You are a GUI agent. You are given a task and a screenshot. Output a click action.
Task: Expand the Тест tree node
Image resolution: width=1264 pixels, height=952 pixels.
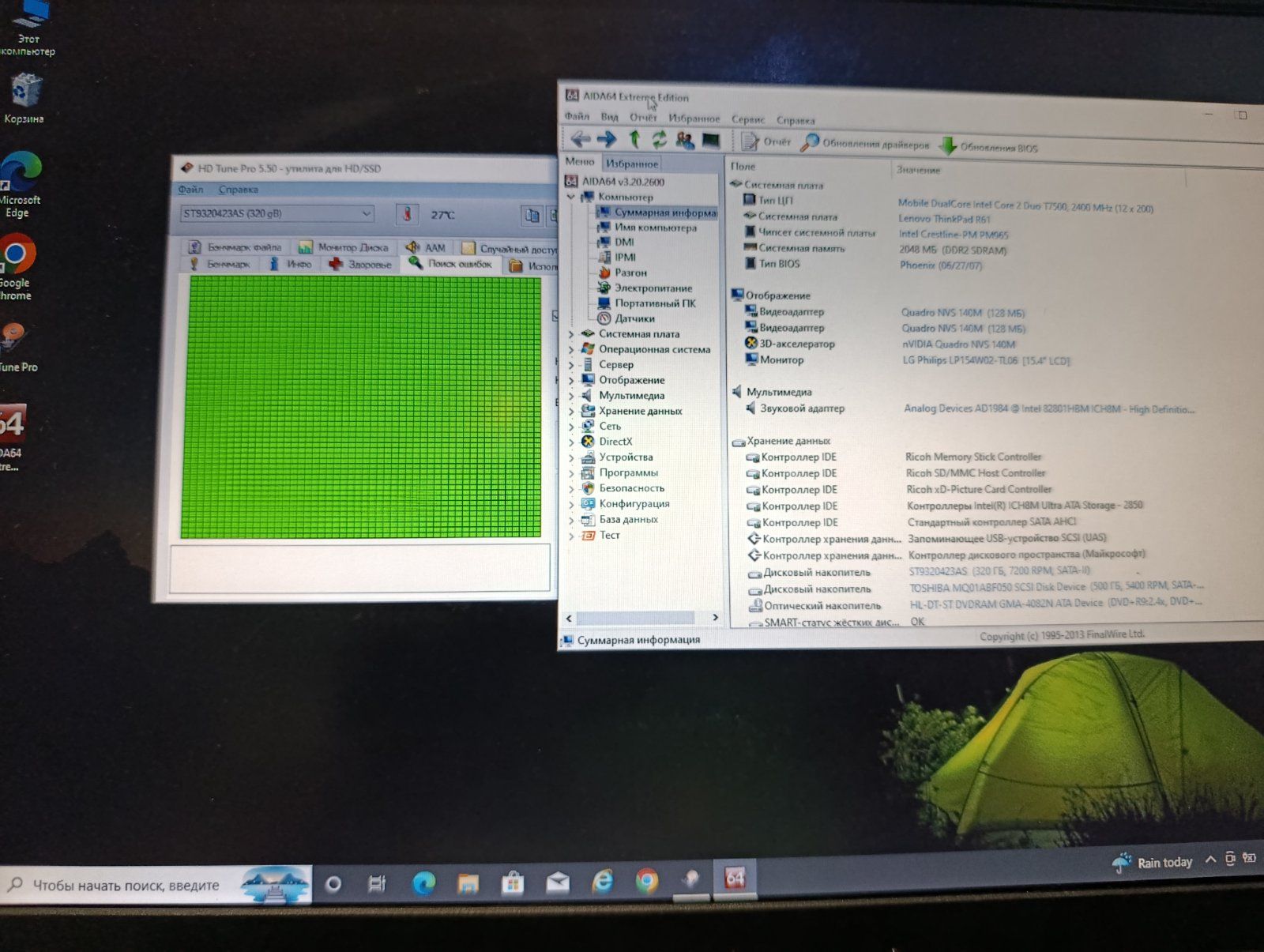click(x=571, y=536)
